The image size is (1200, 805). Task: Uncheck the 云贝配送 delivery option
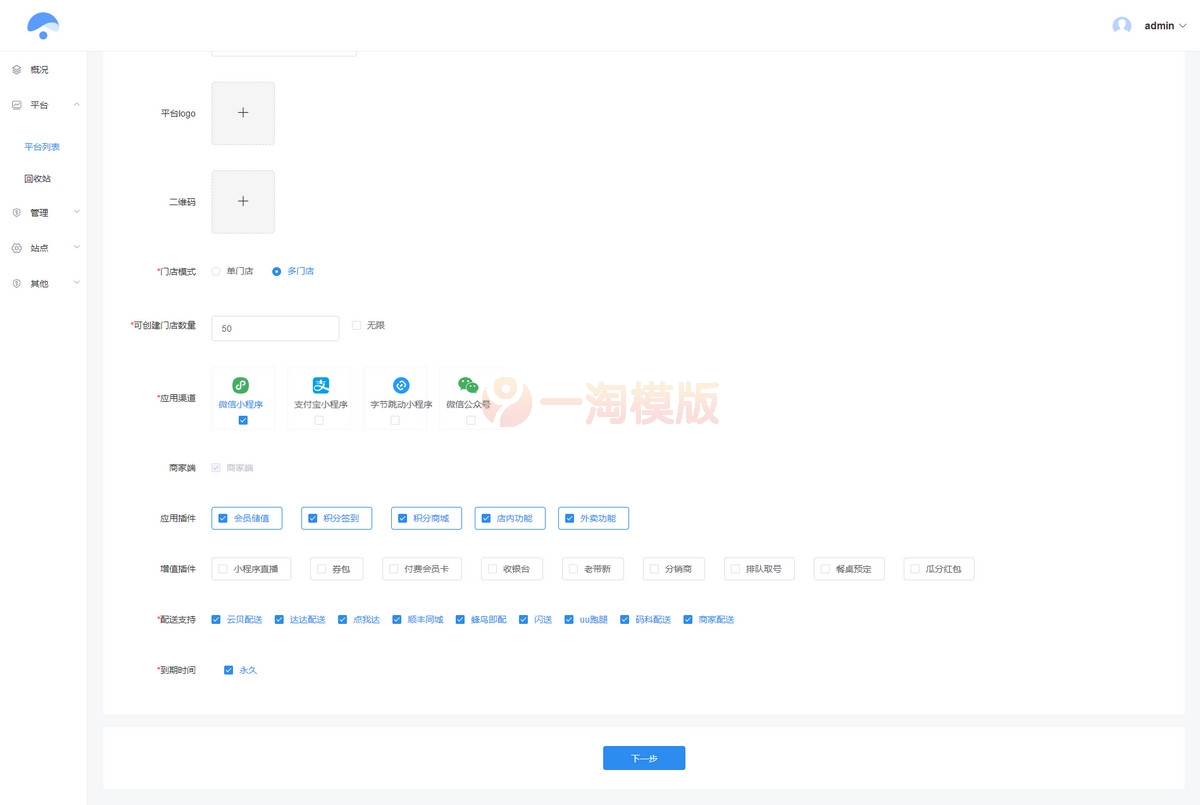click(215, 619)
